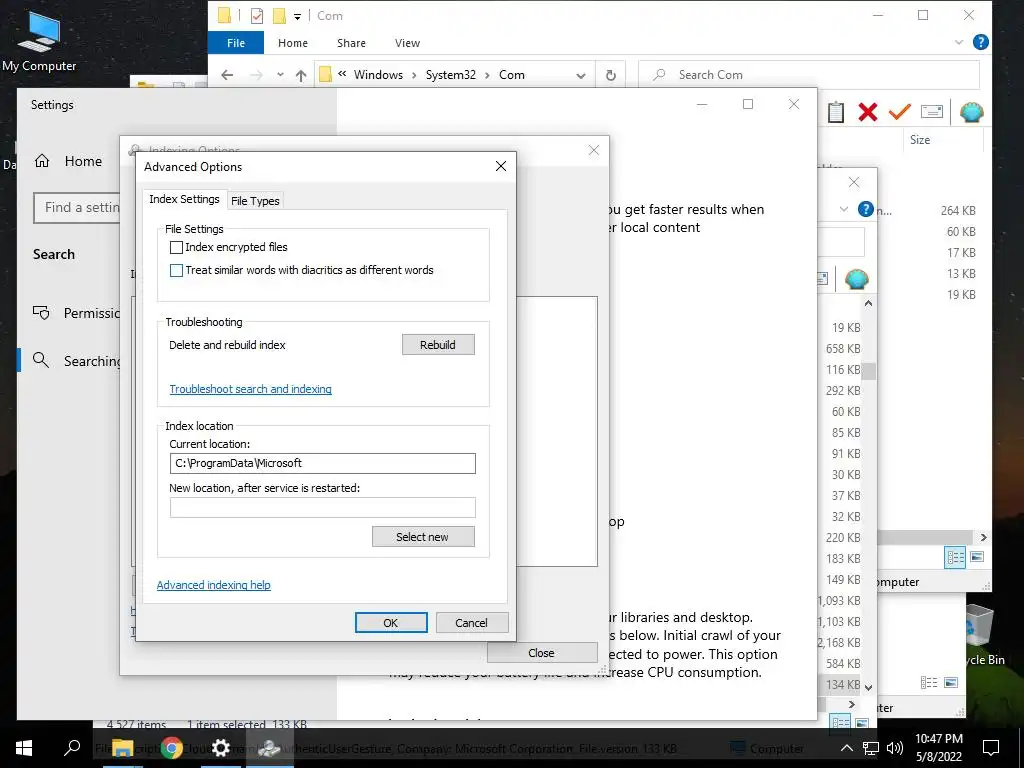The image size is (1024, 768).
Task: Close the Advanced Options dialog
Action: (x=501, y=167)
